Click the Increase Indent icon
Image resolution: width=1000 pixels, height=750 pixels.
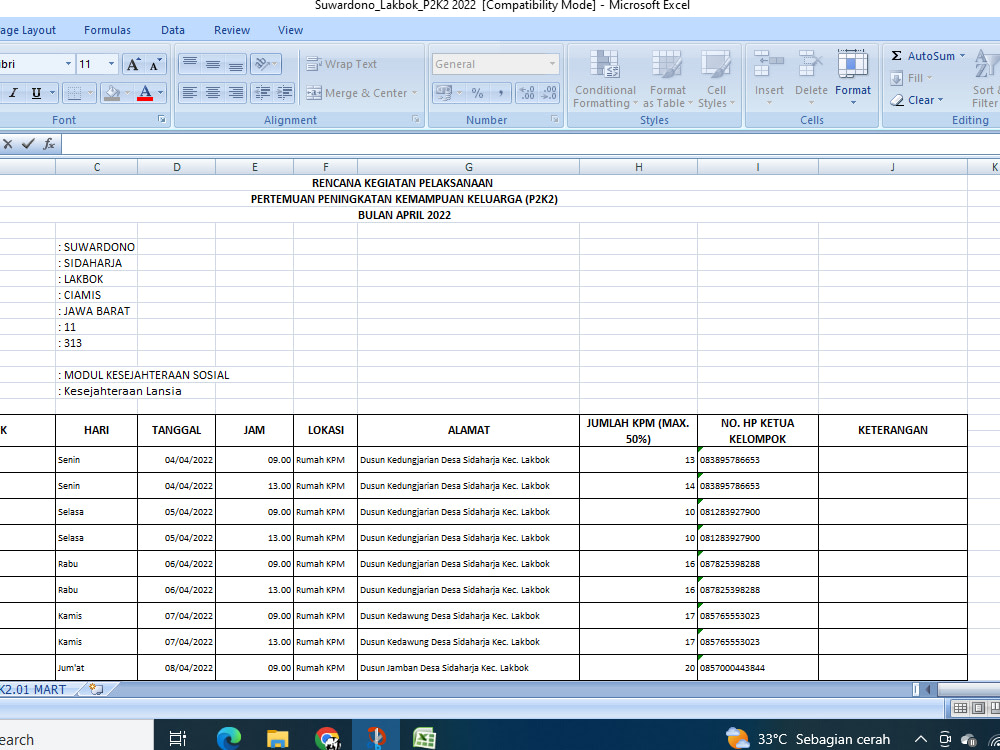[284, 93]
